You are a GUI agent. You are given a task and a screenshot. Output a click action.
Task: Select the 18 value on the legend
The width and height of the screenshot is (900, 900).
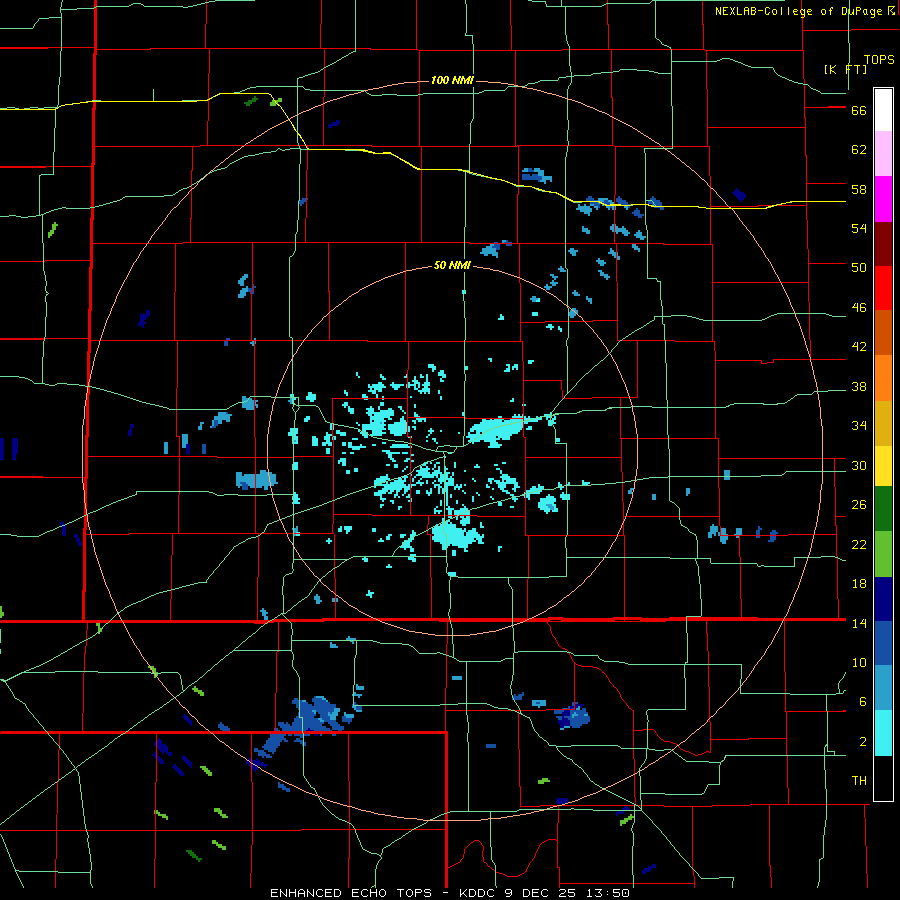[859, 584]
